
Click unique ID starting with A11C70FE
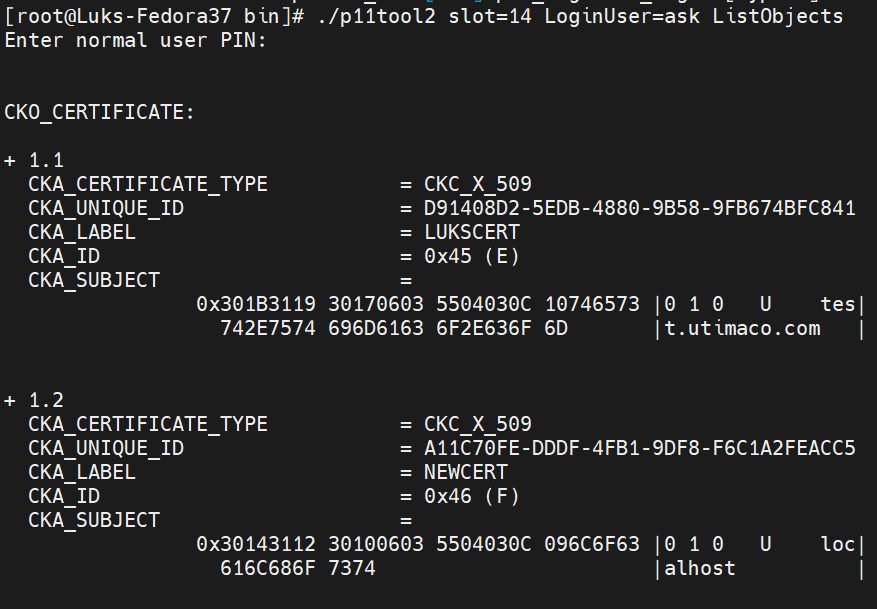coord(639,448)
